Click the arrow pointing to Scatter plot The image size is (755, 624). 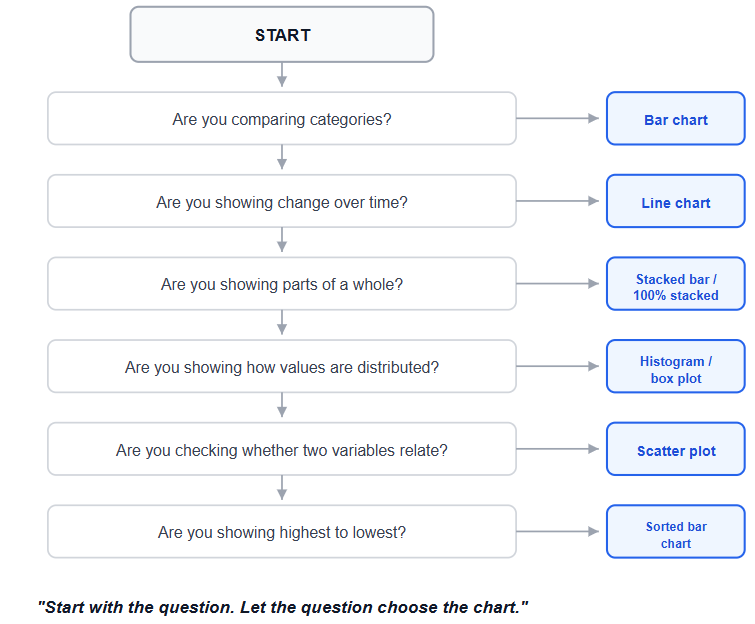558,449
